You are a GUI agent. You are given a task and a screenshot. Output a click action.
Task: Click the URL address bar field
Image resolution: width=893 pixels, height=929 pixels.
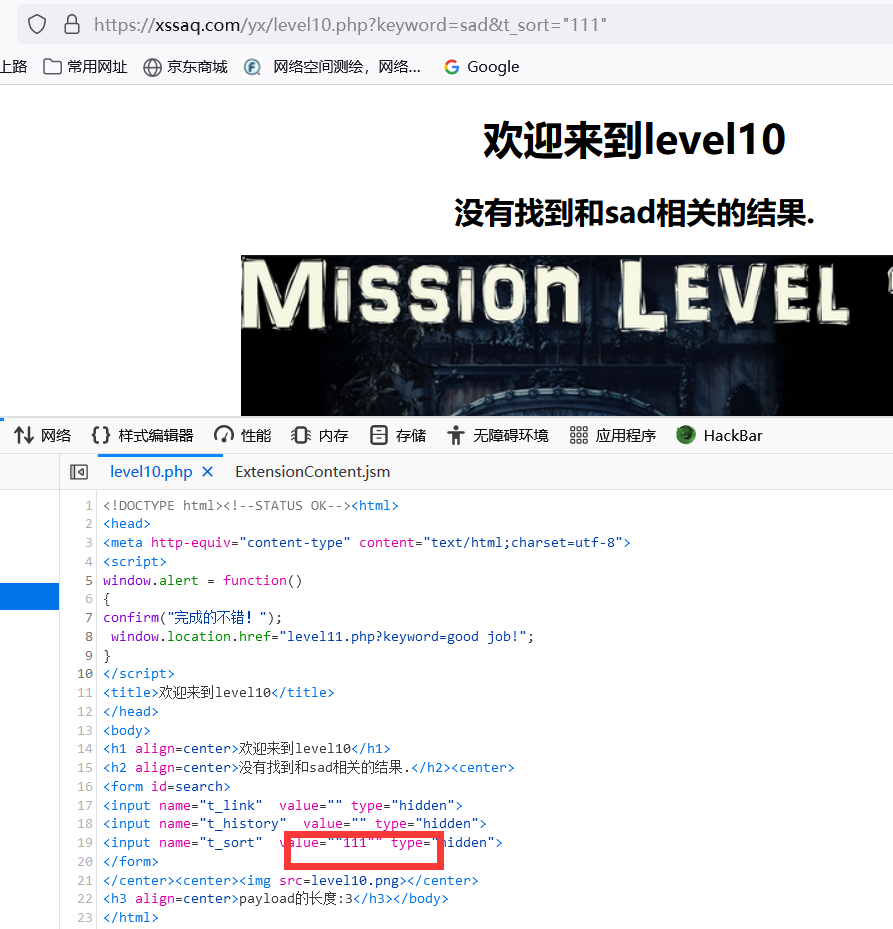click(454, 24)
